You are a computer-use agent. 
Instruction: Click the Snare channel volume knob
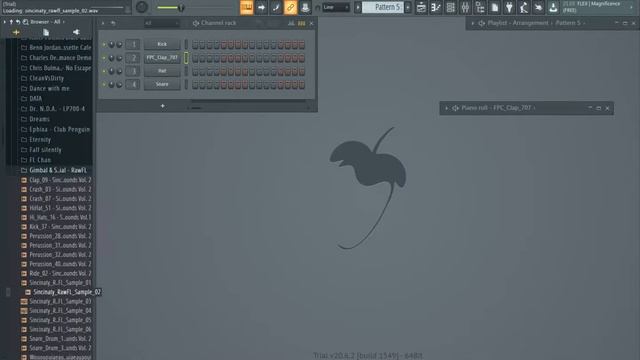tap(119, 84)
